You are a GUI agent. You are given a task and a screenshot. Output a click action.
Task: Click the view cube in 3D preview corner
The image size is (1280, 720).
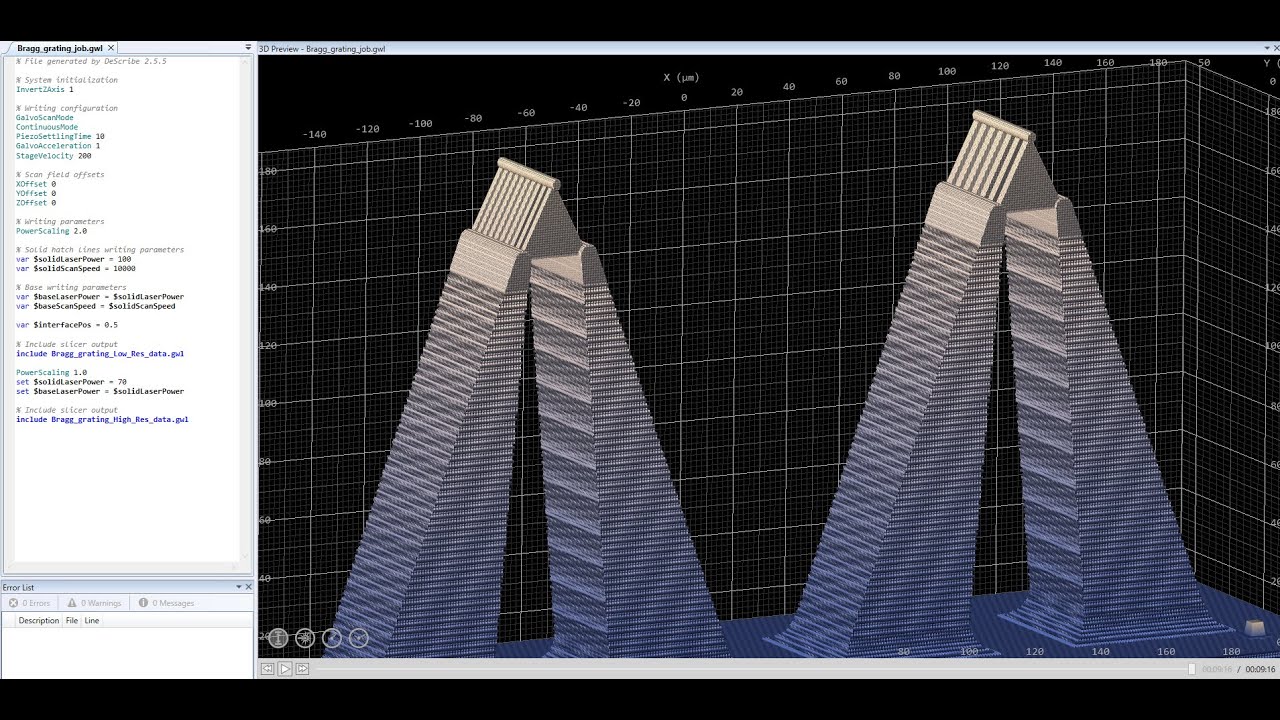(x=1255, y=628)
